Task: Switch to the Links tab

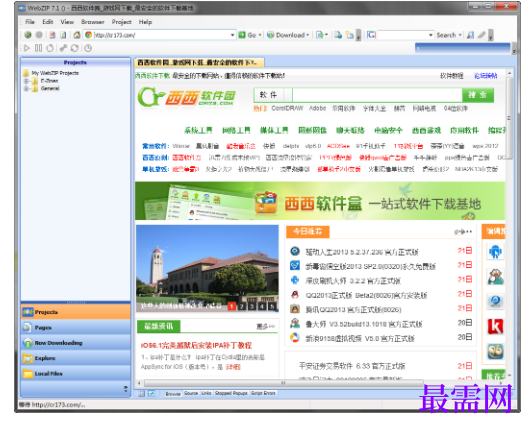Action: [x=206, y=393]
